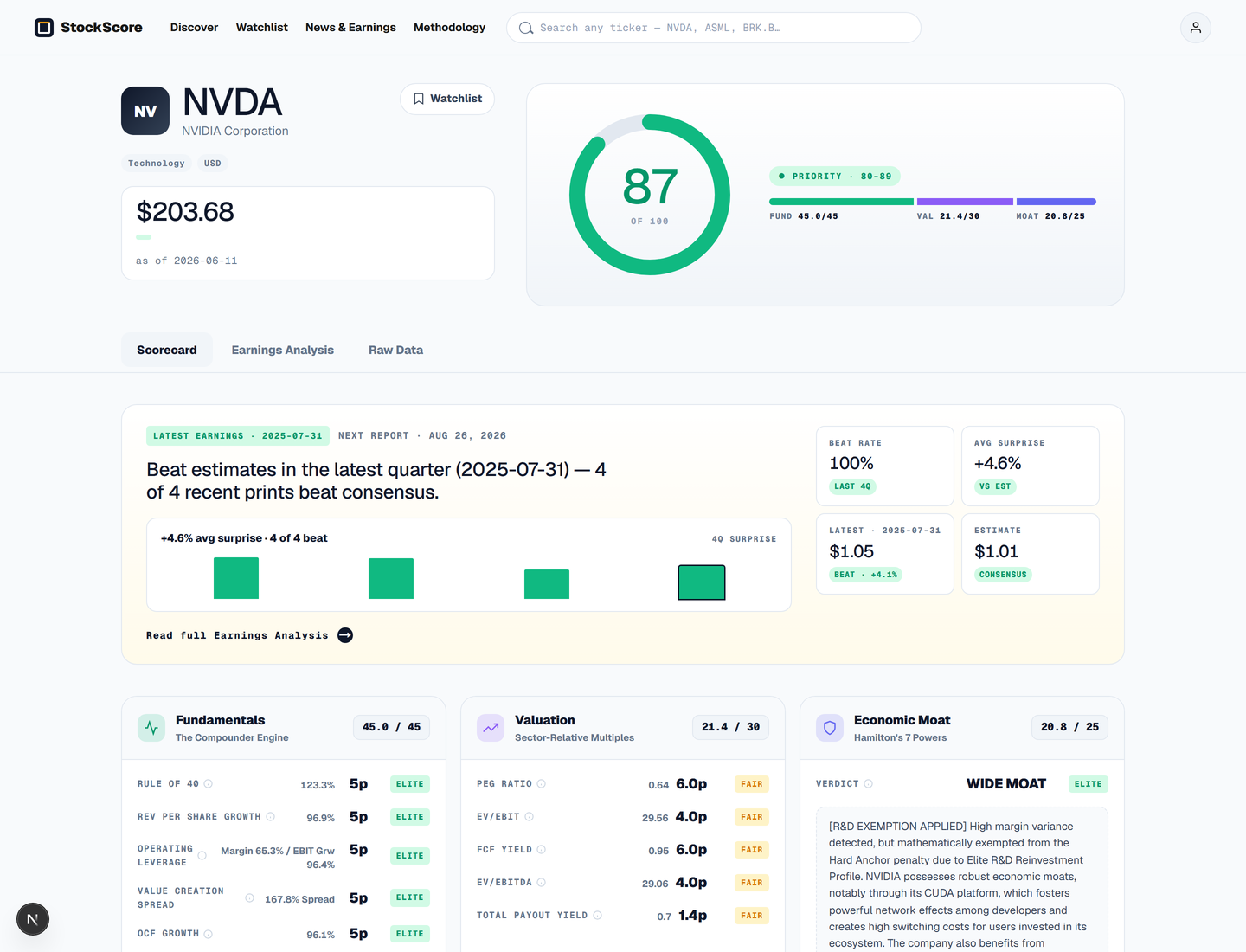The image size is (1246, 952).
Task: Click the info icon next to PEG Ratio
Action: pyautogui.click(x=541, y=784)
